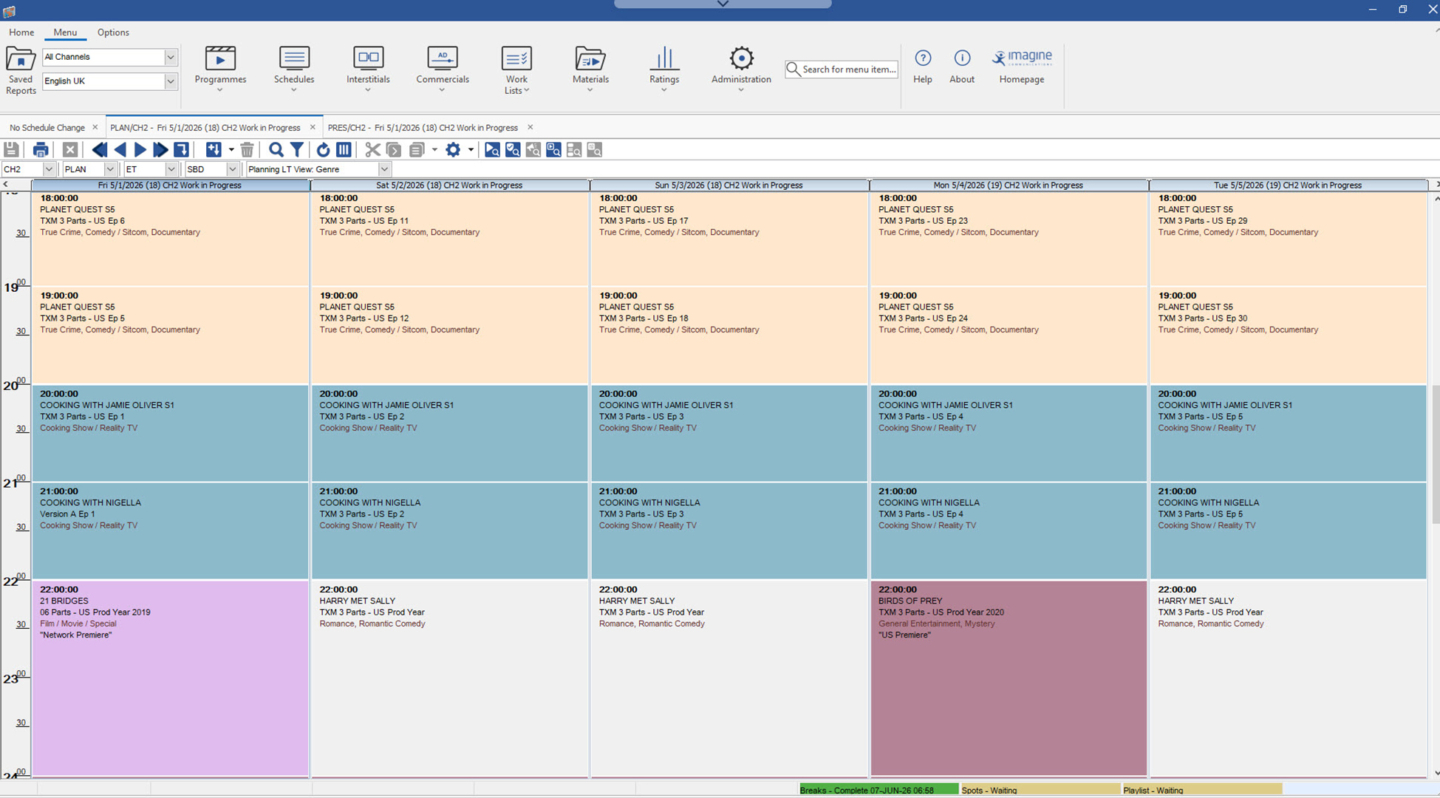Image resolution: width=1440 pixels, height=798 pixels.
Task: Save the schedule with disk icon
Action: point(12,150)
